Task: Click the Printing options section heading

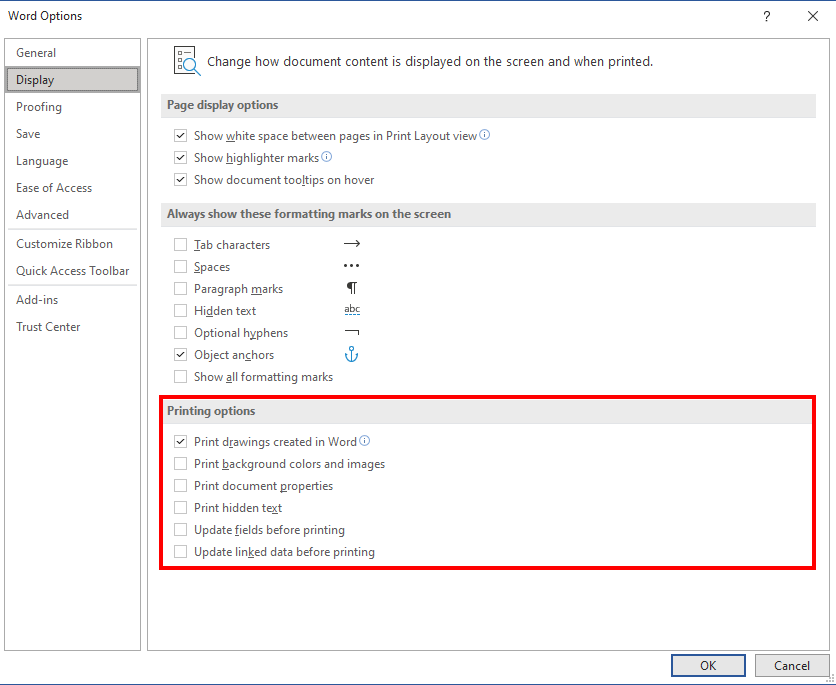Action: point(211,411)
